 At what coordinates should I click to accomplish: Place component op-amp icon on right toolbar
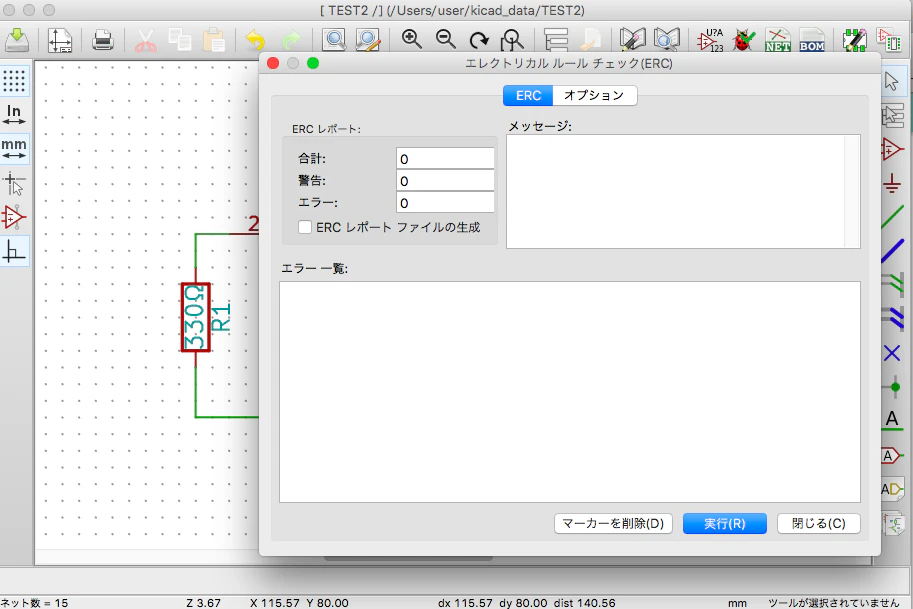tap(892, 149)
